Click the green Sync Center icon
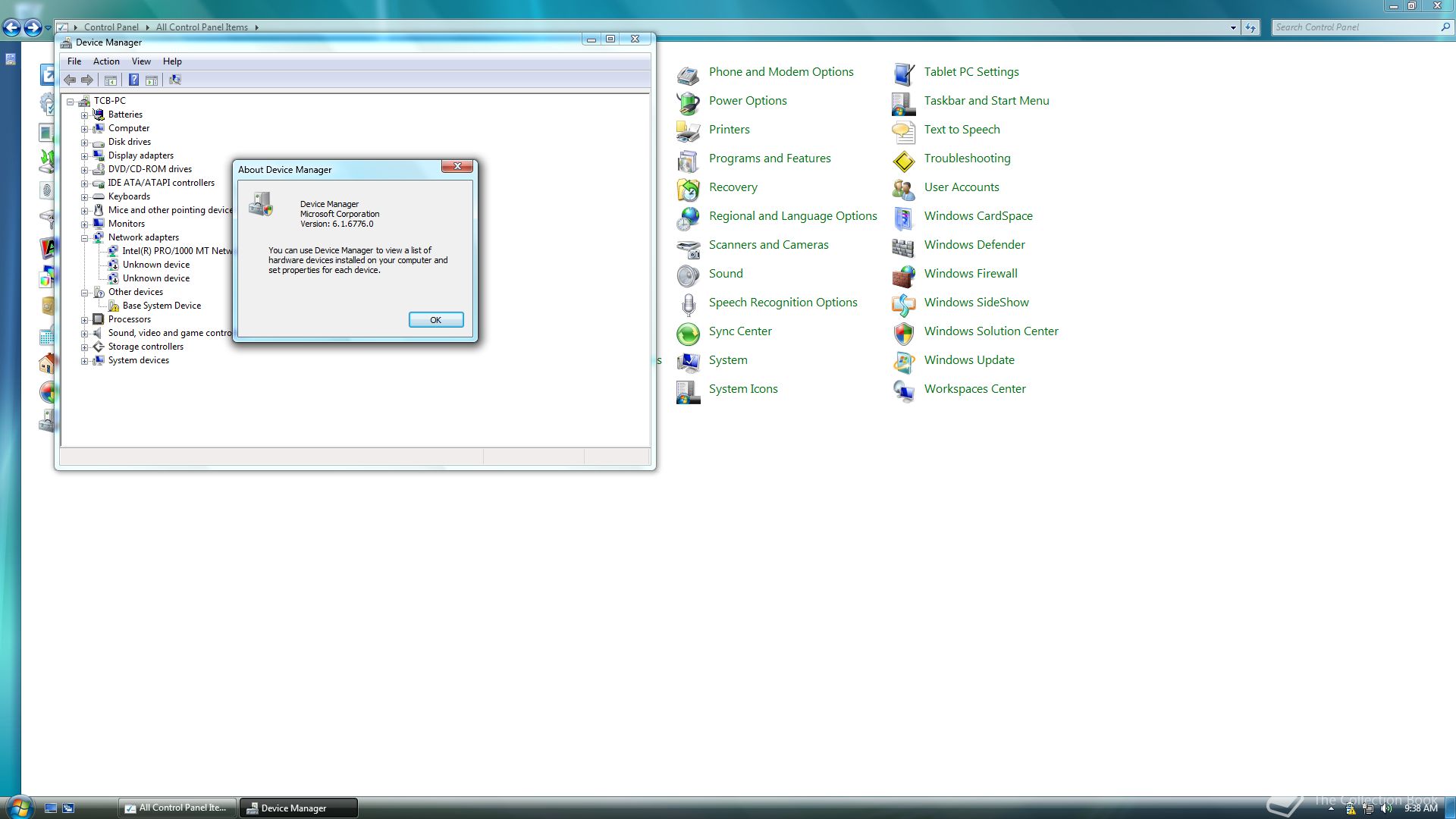The image size is (1456, 819). [x=688, y=334]
